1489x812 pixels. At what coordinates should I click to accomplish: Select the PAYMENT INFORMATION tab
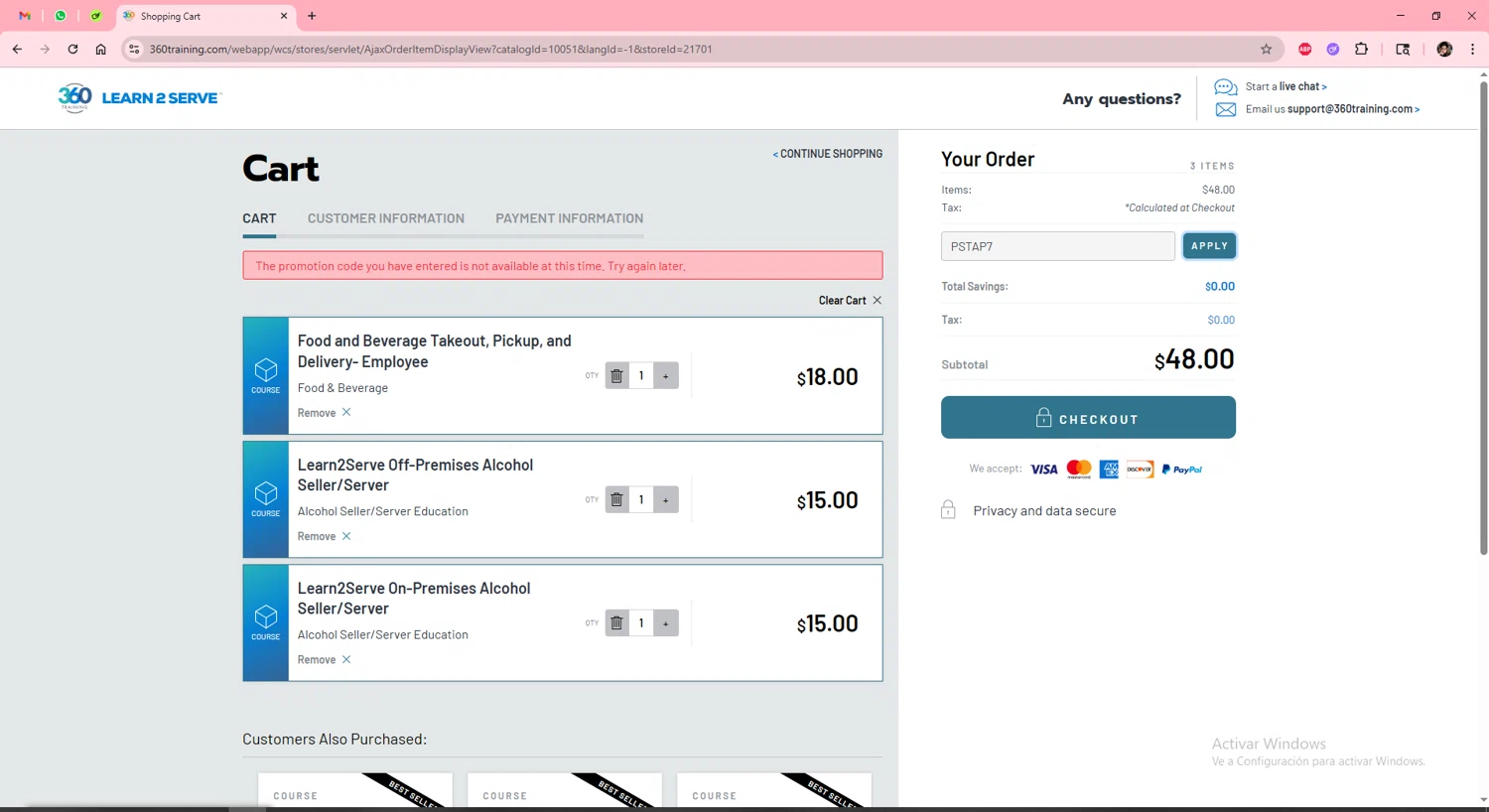tap(570, 218)
